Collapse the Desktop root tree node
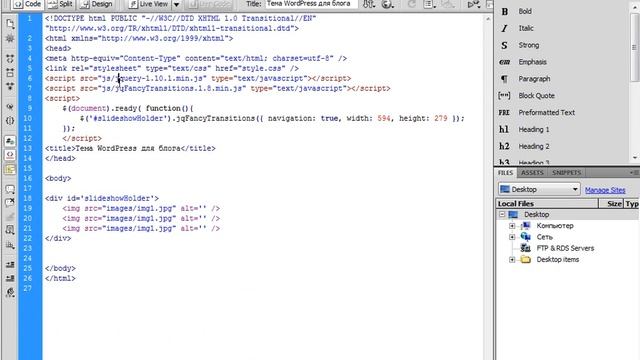 (x=502, y=214)
